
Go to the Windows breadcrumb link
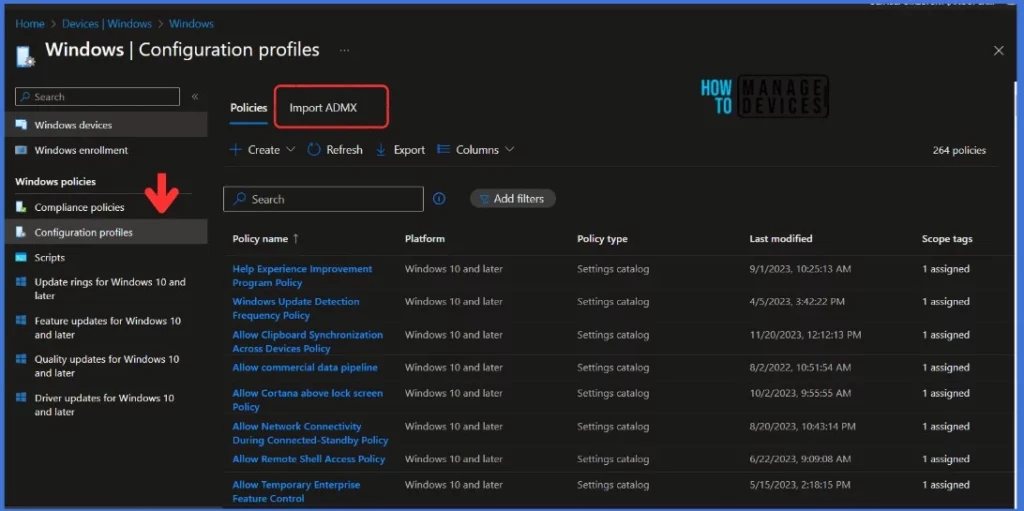click(191, 24)
